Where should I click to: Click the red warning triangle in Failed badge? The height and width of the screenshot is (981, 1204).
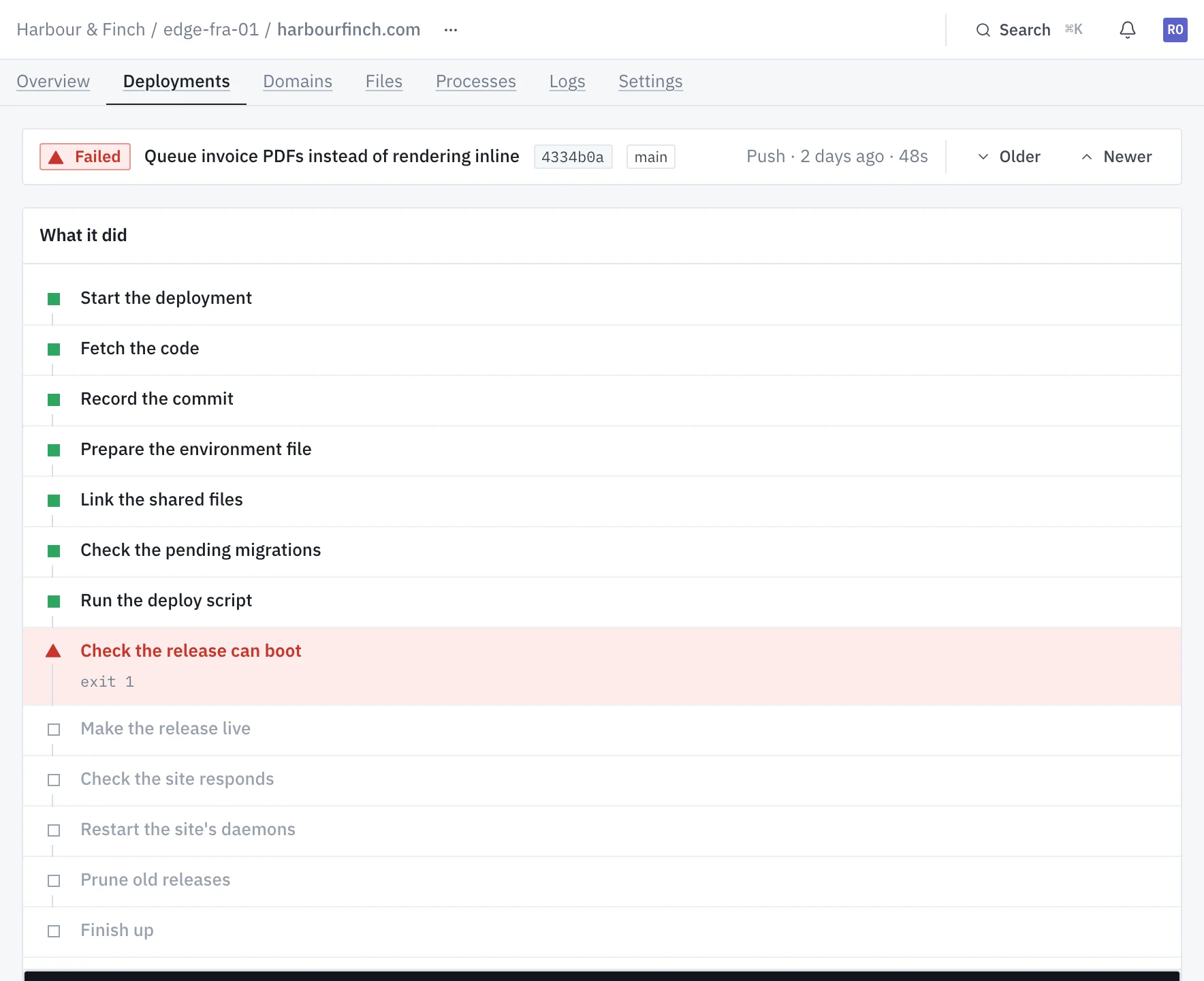[x=57, y=157]
